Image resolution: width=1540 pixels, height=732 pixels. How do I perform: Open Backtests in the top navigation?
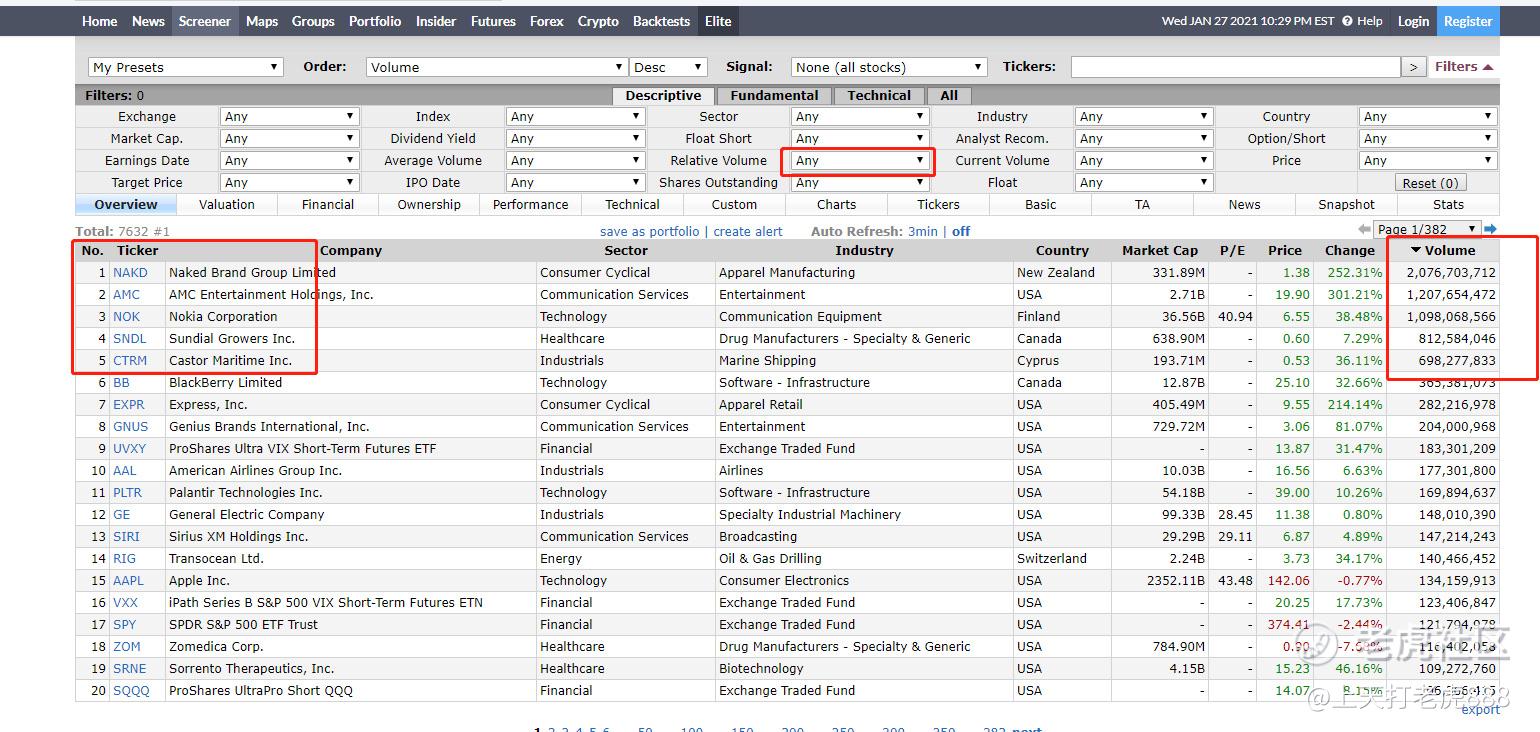point(662,21)
